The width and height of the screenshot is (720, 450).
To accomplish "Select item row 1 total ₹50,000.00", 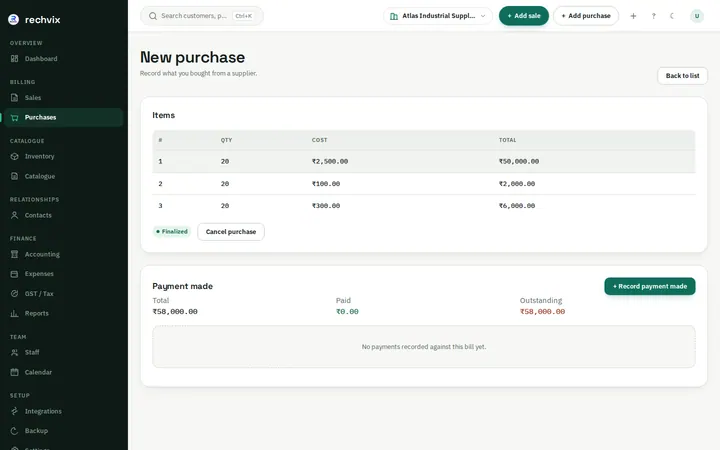I will pos(519,162).
